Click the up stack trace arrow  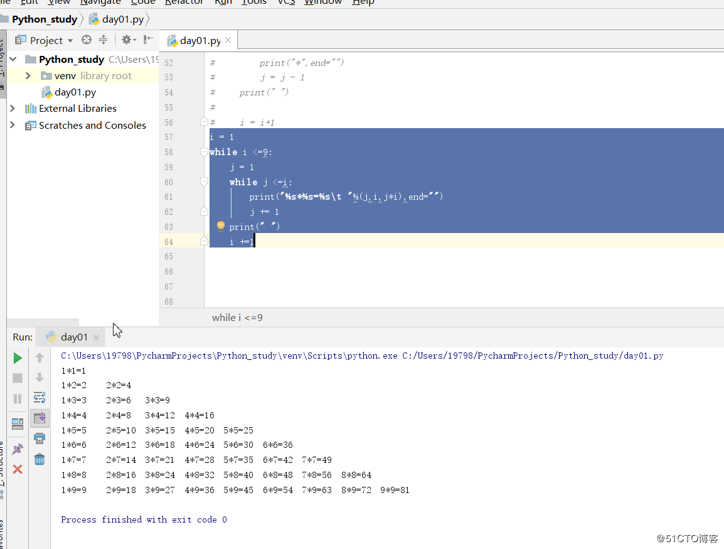pos(40,358)
